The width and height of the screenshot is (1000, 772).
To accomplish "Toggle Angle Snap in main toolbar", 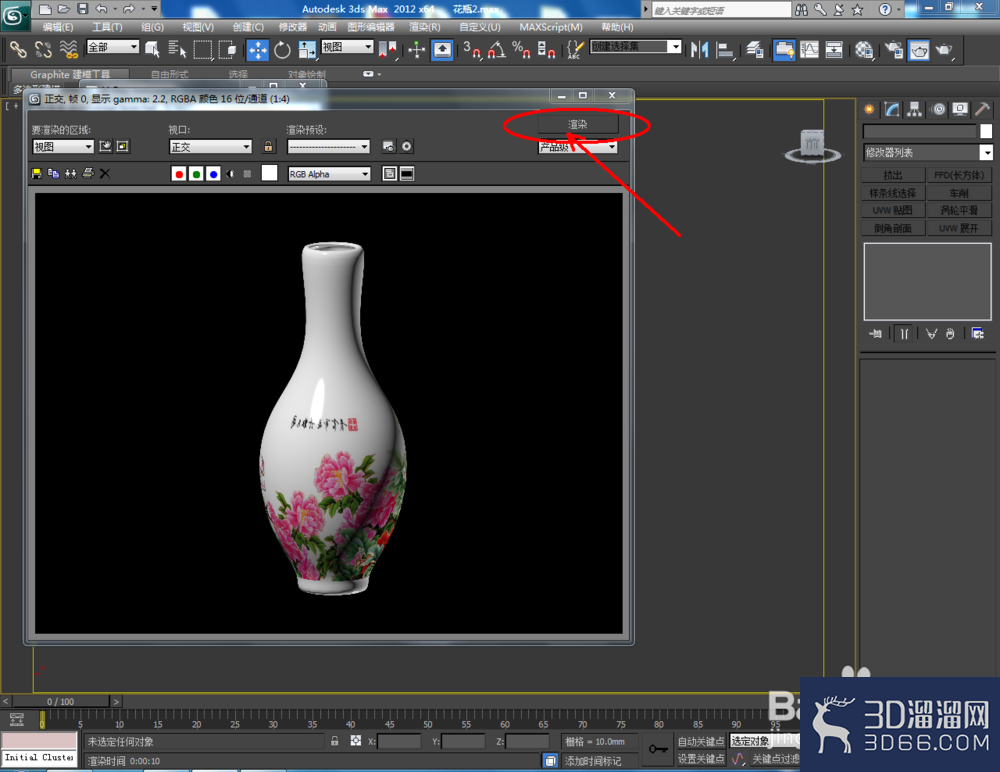I will [x=497, y=49].
